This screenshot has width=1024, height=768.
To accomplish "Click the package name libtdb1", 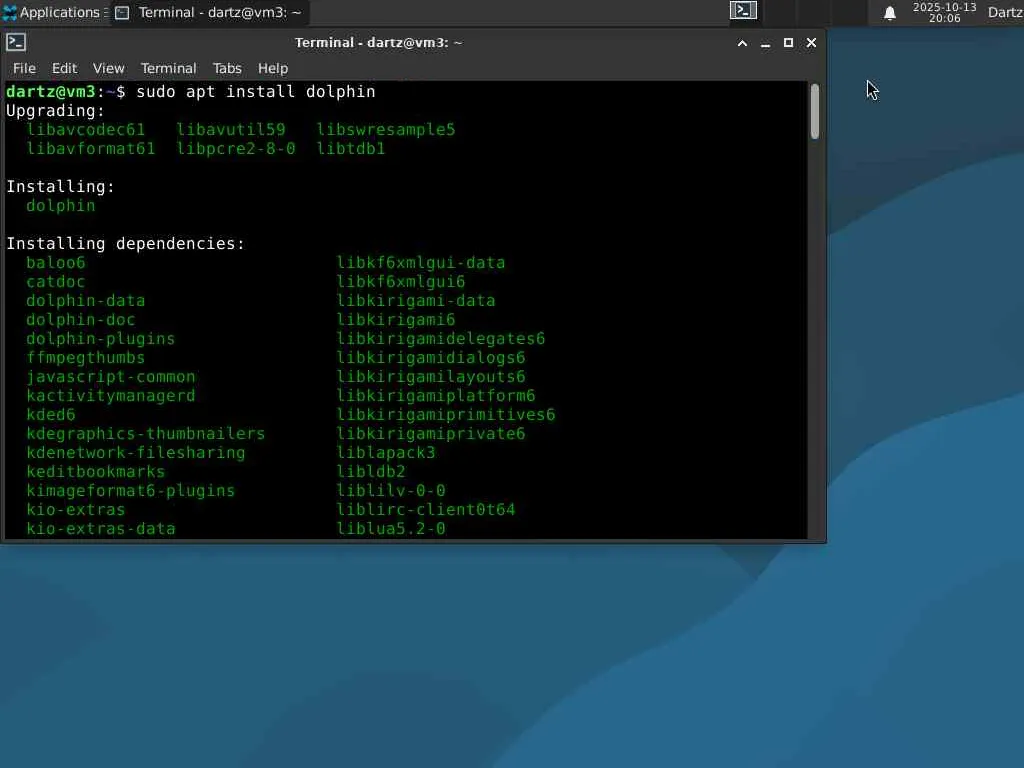I will click(x=351, y=148).
